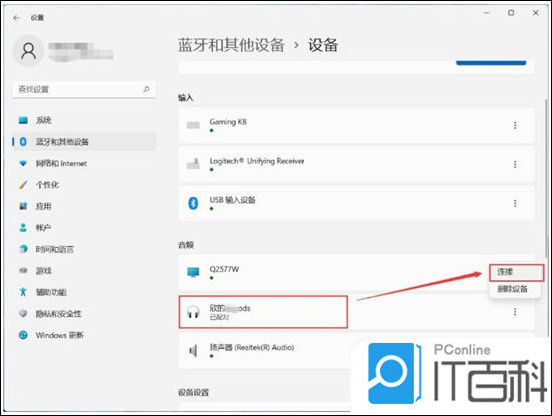This screenshot has width=552, height=416.
Task: Select 连接 in the context menu
Action: pyautogui.click(x=516, y=272)
